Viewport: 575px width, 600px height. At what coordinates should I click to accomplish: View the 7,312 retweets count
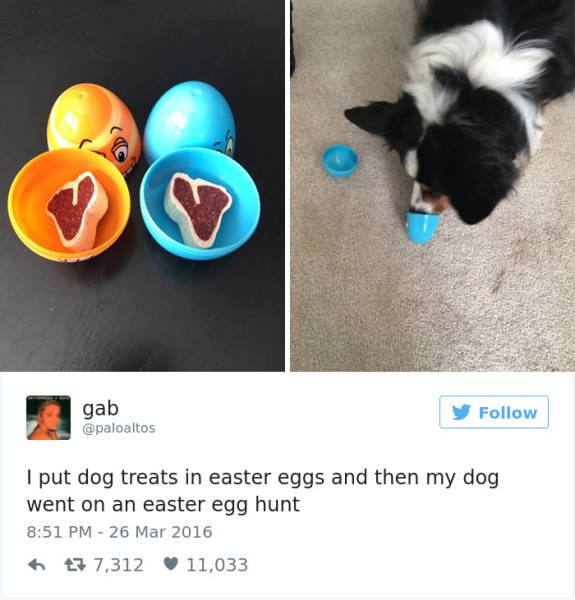tap(119, 565)
